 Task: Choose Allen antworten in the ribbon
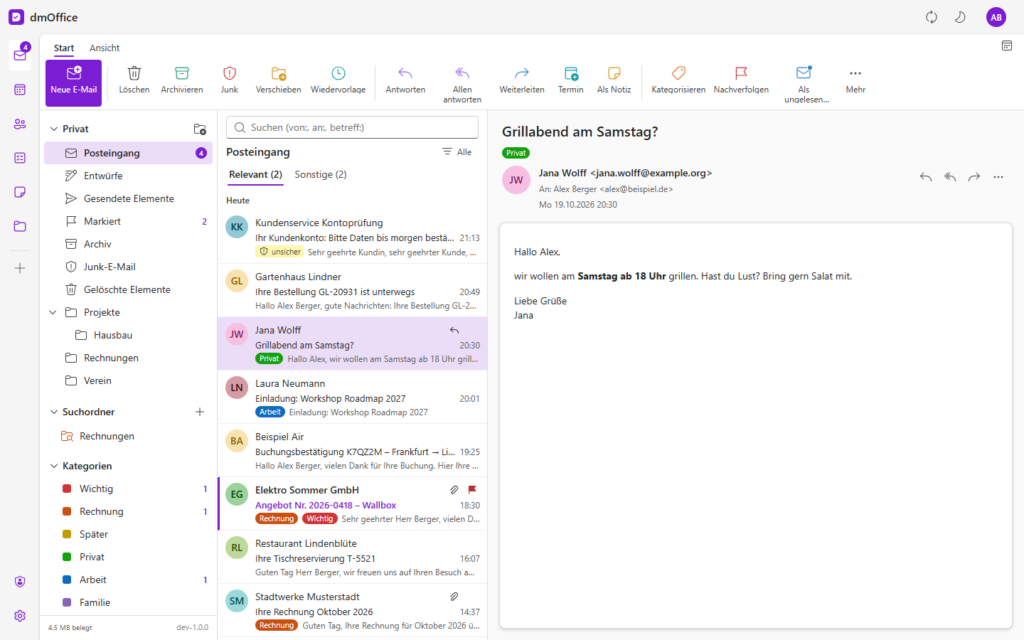[462, 84]
